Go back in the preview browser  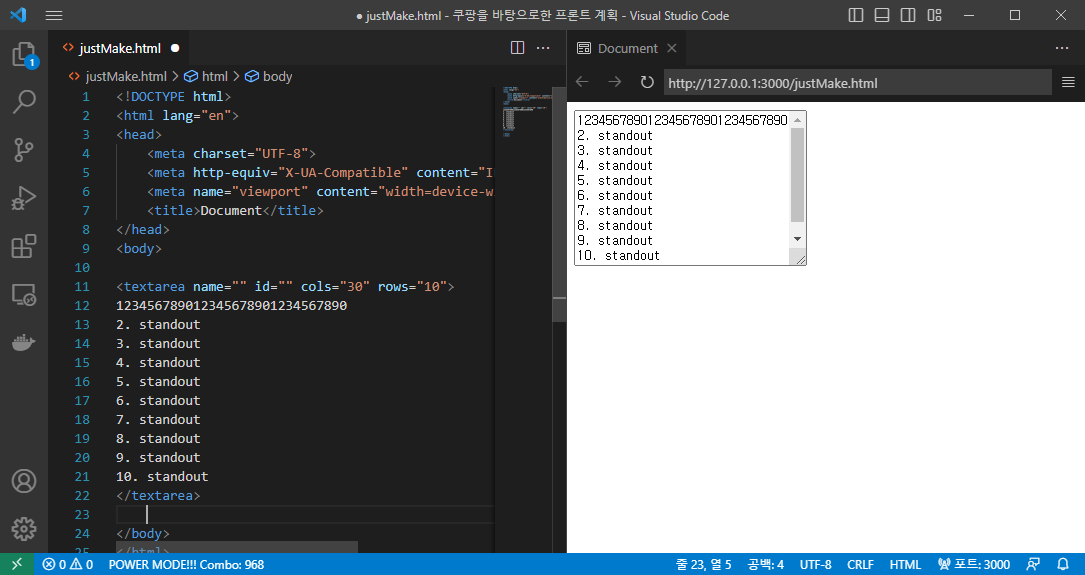point(582,82)
